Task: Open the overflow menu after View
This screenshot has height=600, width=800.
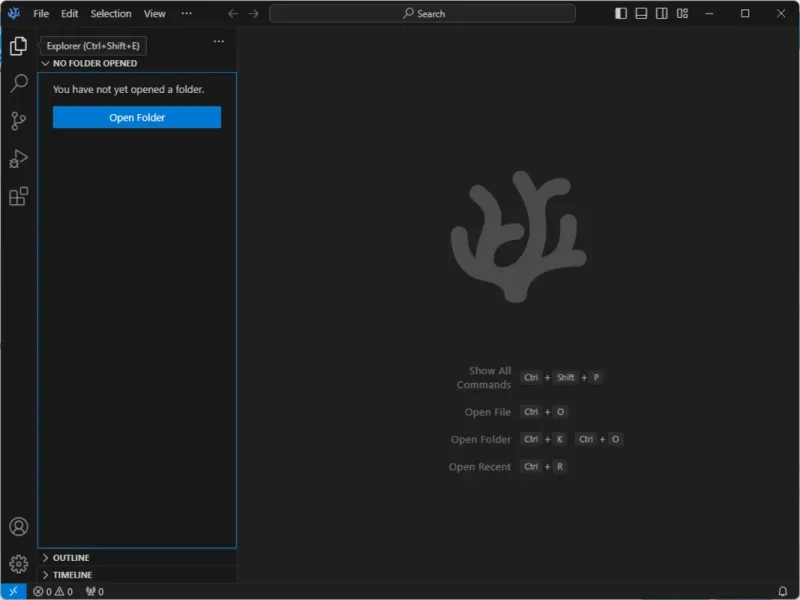Action: click(x=187, y=14)
